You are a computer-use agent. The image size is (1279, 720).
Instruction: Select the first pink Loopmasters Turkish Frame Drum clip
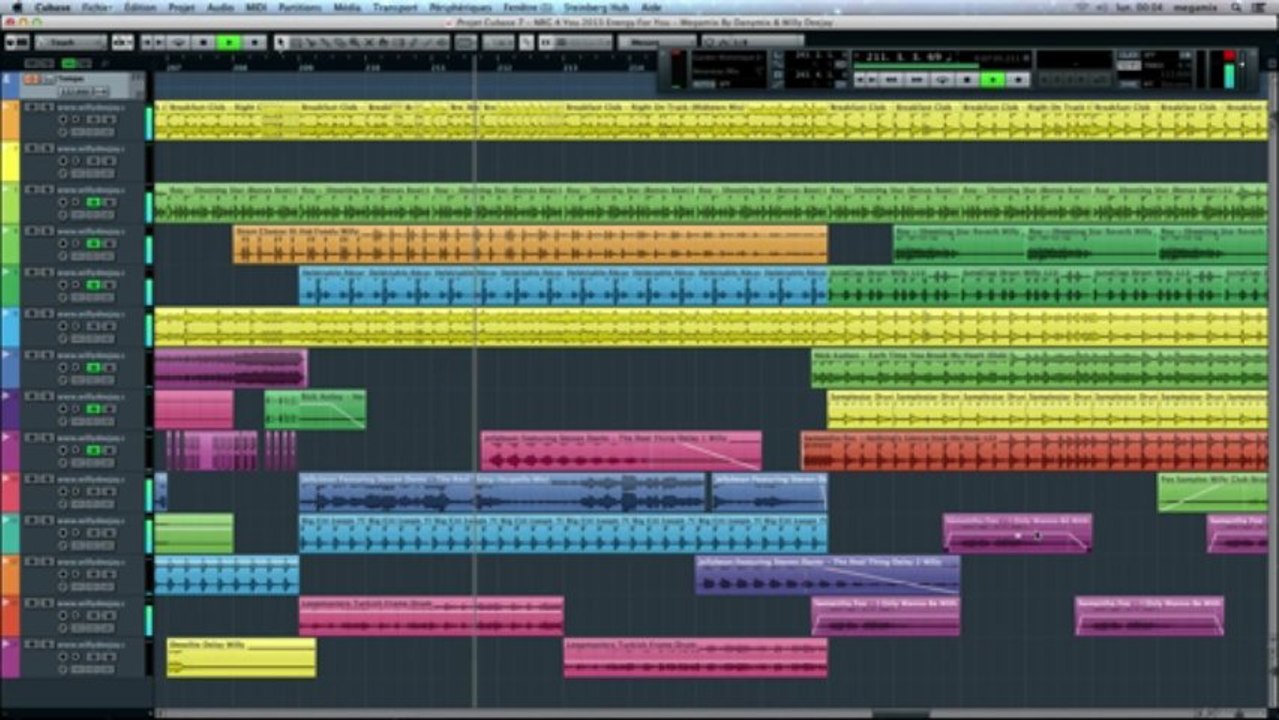pos(431,616)
